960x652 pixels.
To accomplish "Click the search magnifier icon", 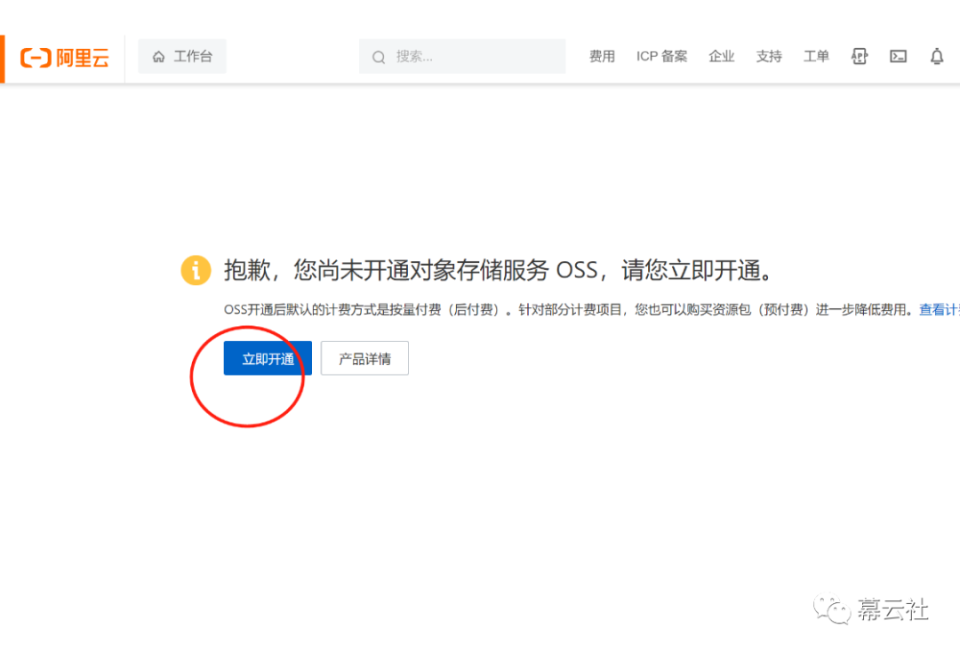I will pyautogui.click(x=378, y=56).
